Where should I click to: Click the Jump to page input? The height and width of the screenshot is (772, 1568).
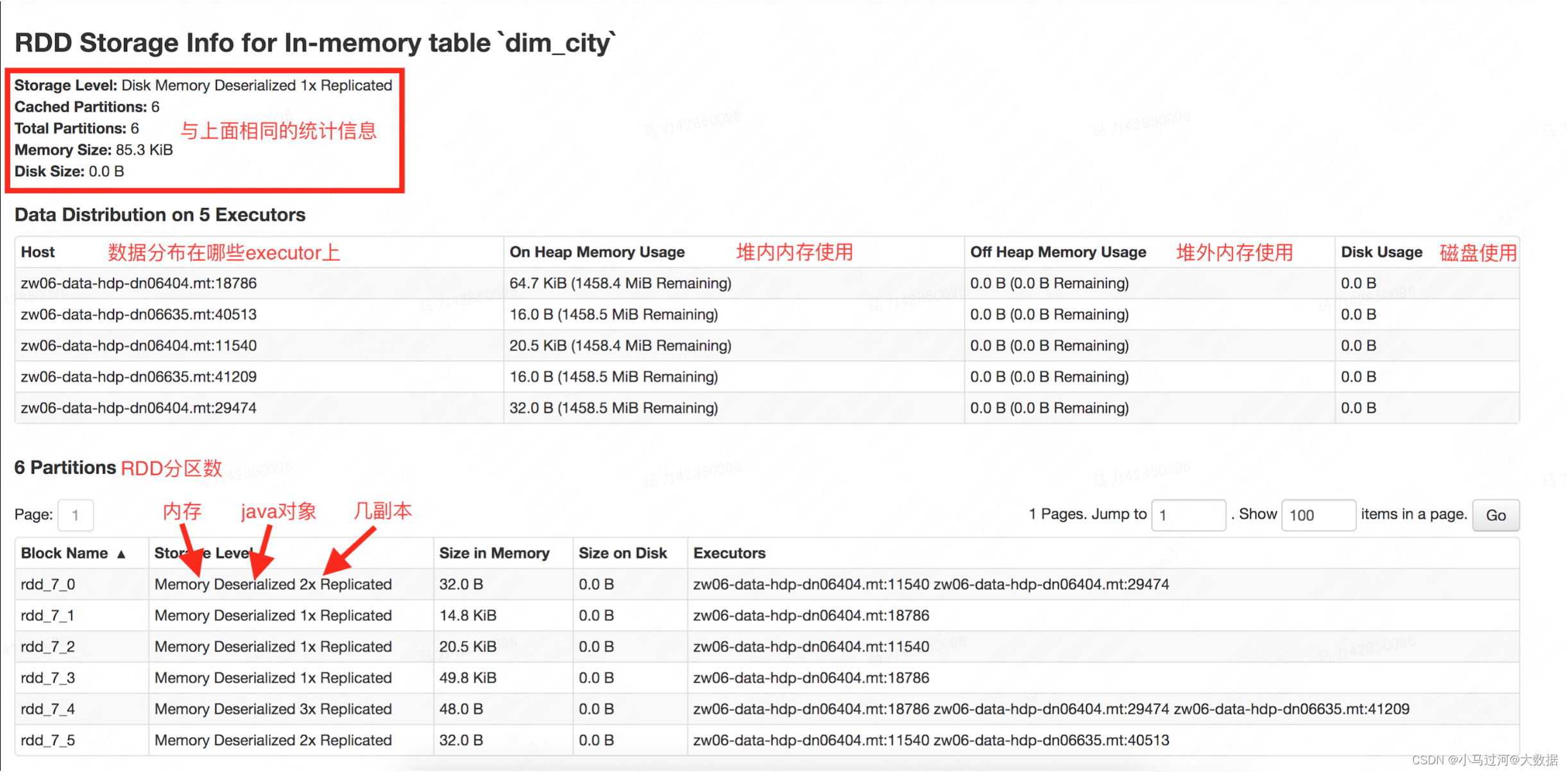click(x=1188, y=515)
